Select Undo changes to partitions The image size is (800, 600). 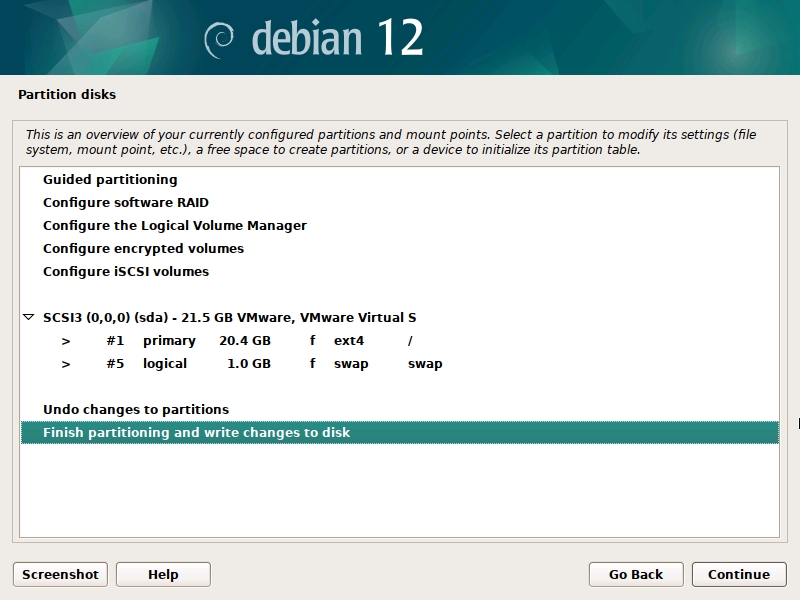(x=136, y=410)
